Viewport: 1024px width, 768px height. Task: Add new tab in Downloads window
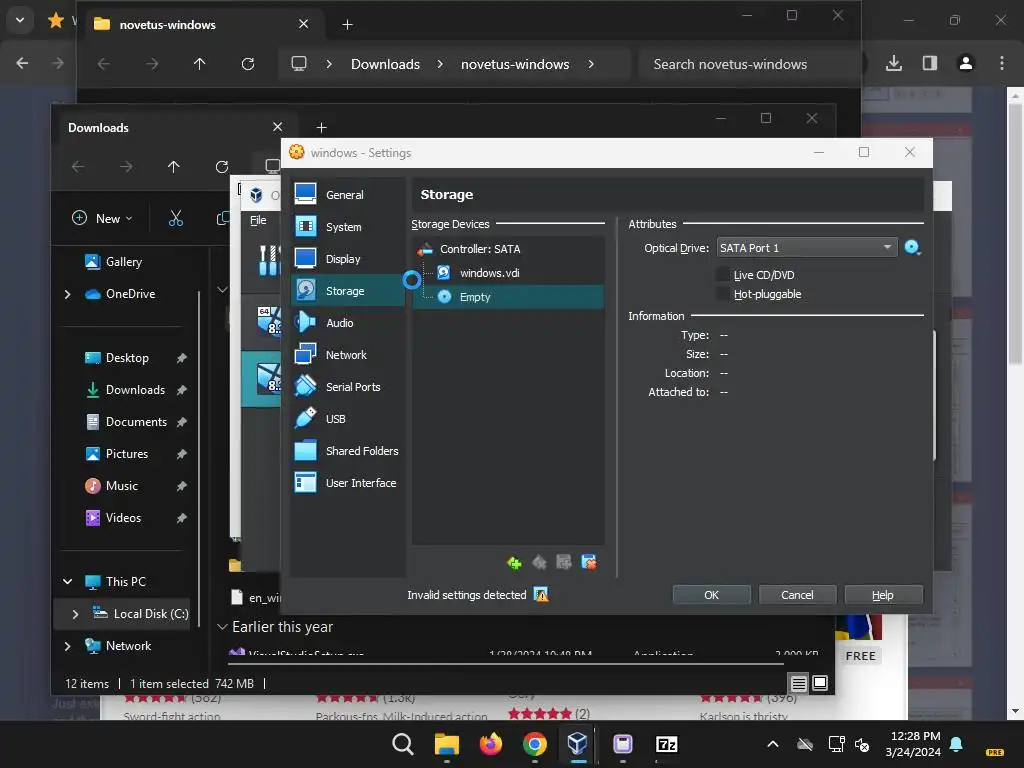(x=321, y=127)
